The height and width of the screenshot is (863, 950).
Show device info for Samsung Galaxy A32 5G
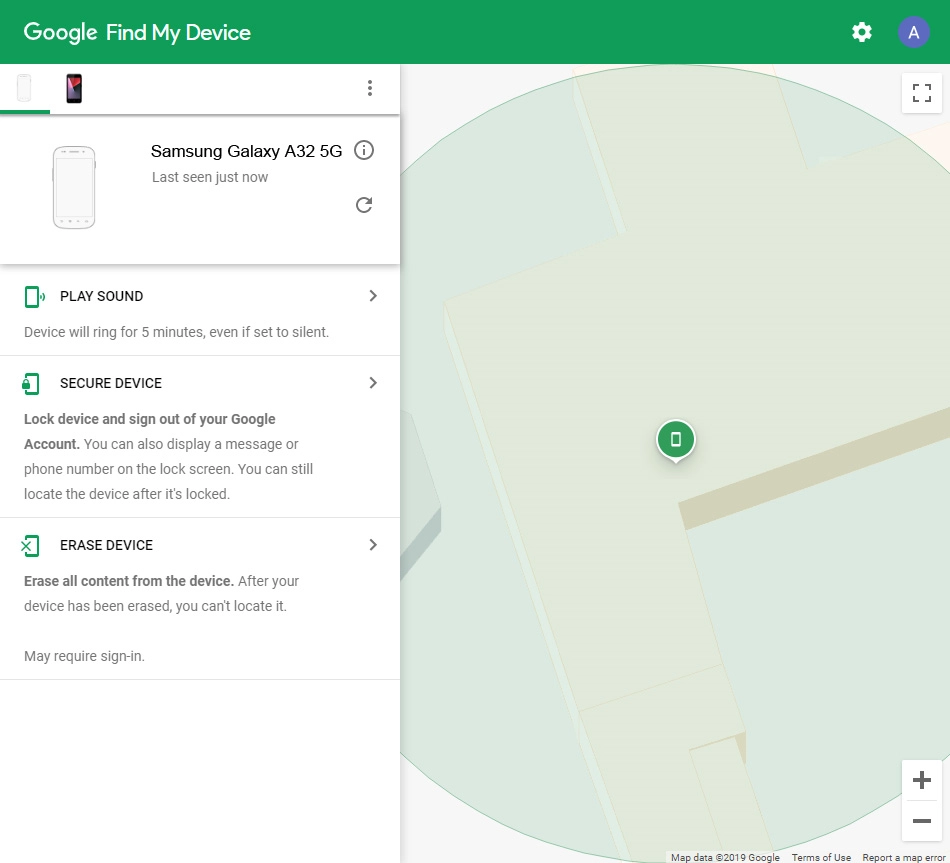(364, 151)
